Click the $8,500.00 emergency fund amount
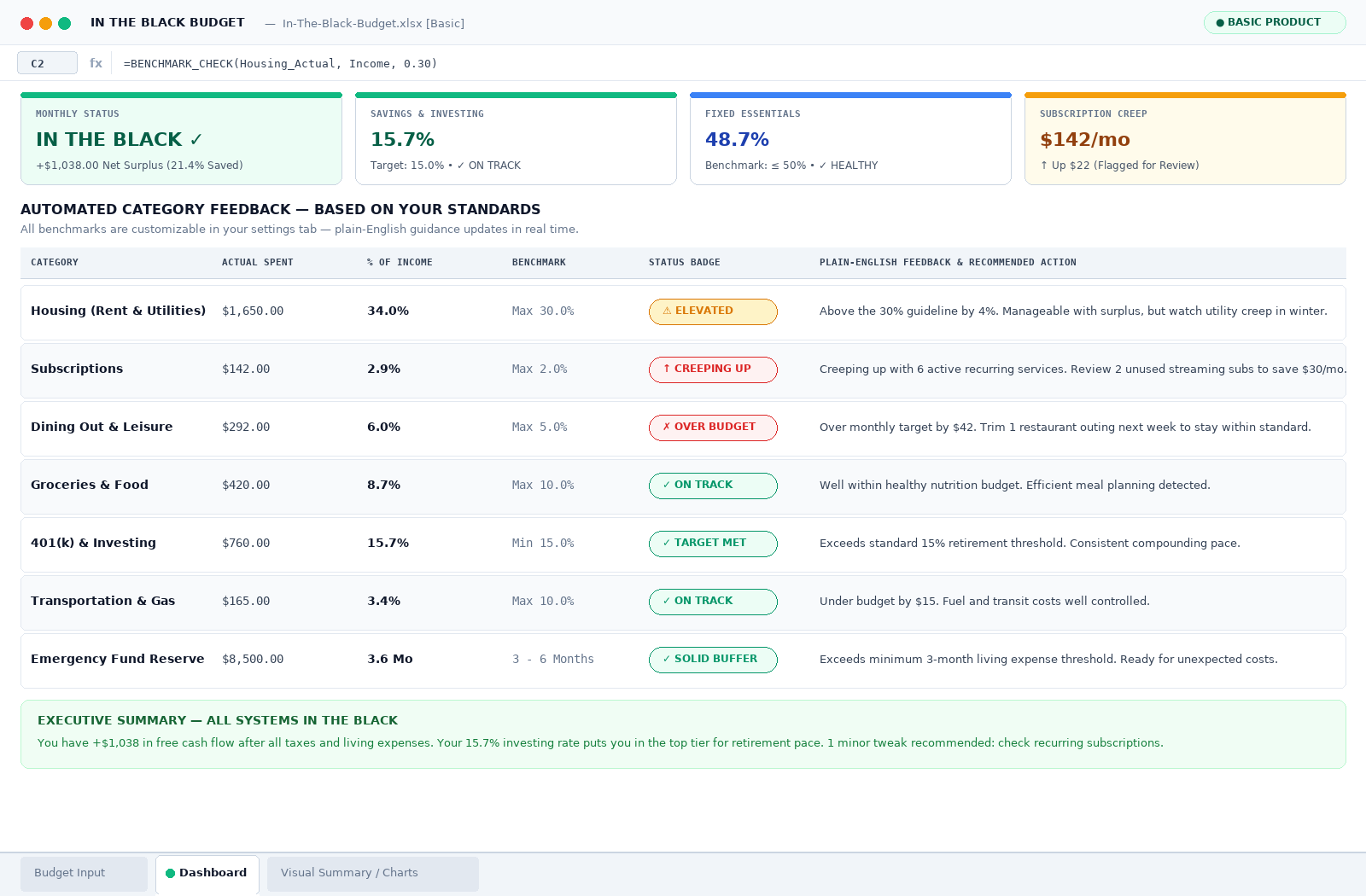This screenshot has width=1366, height=896. 253,660
